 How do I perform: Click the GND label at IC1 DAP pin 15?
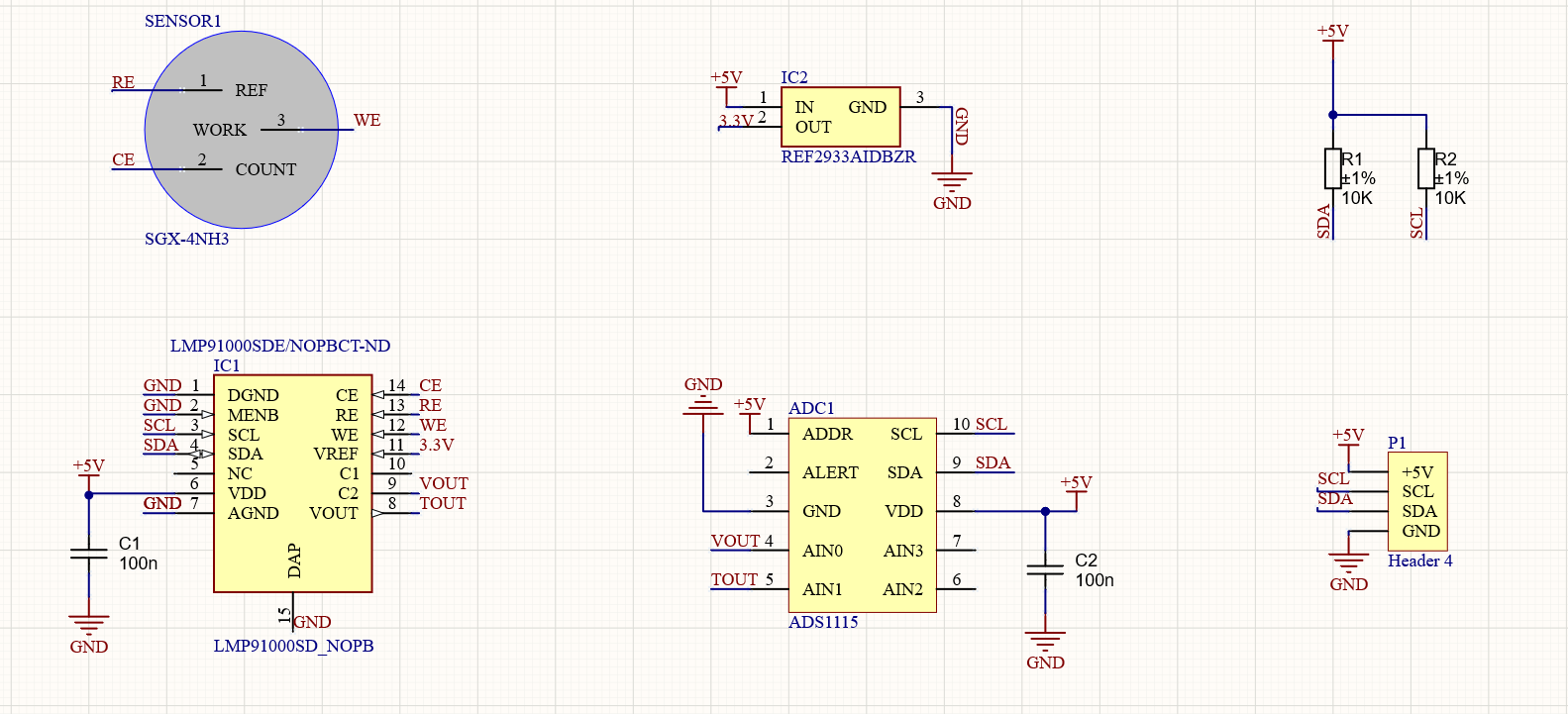(312, 622)
